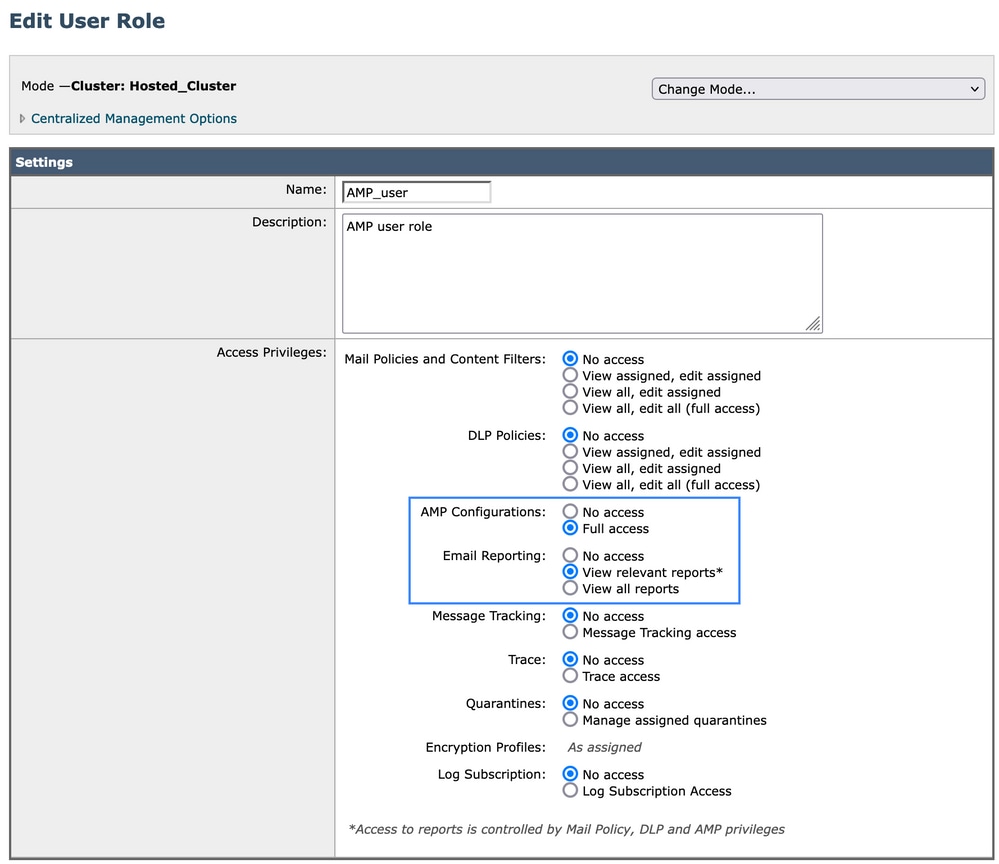This screenshot has height=864, width=999.
Task: Click inside the Description text area
Action: coord(582,273)
